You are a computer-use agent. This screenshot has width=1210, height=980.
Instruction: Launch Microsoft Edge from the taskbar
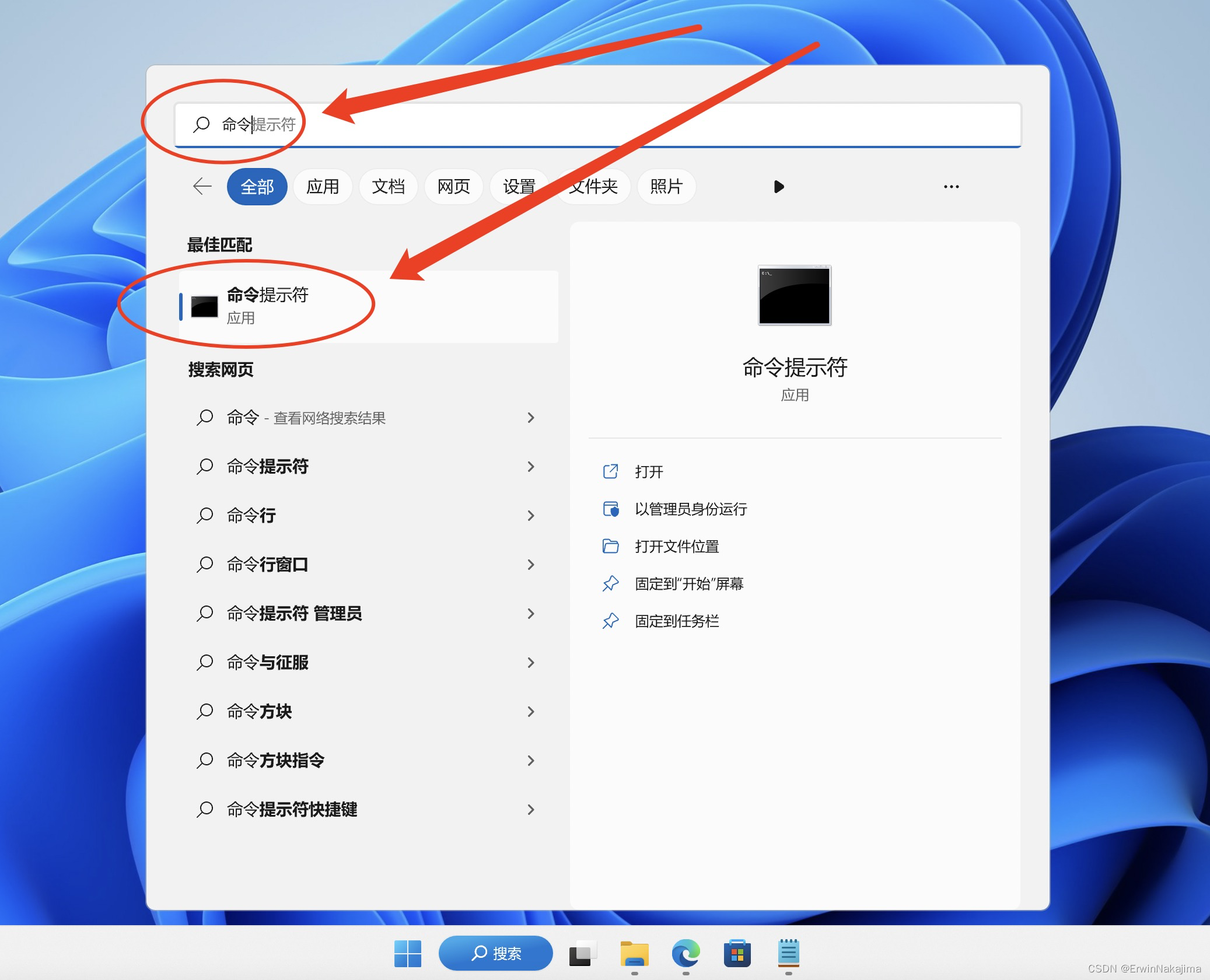(x=686, y=953)
